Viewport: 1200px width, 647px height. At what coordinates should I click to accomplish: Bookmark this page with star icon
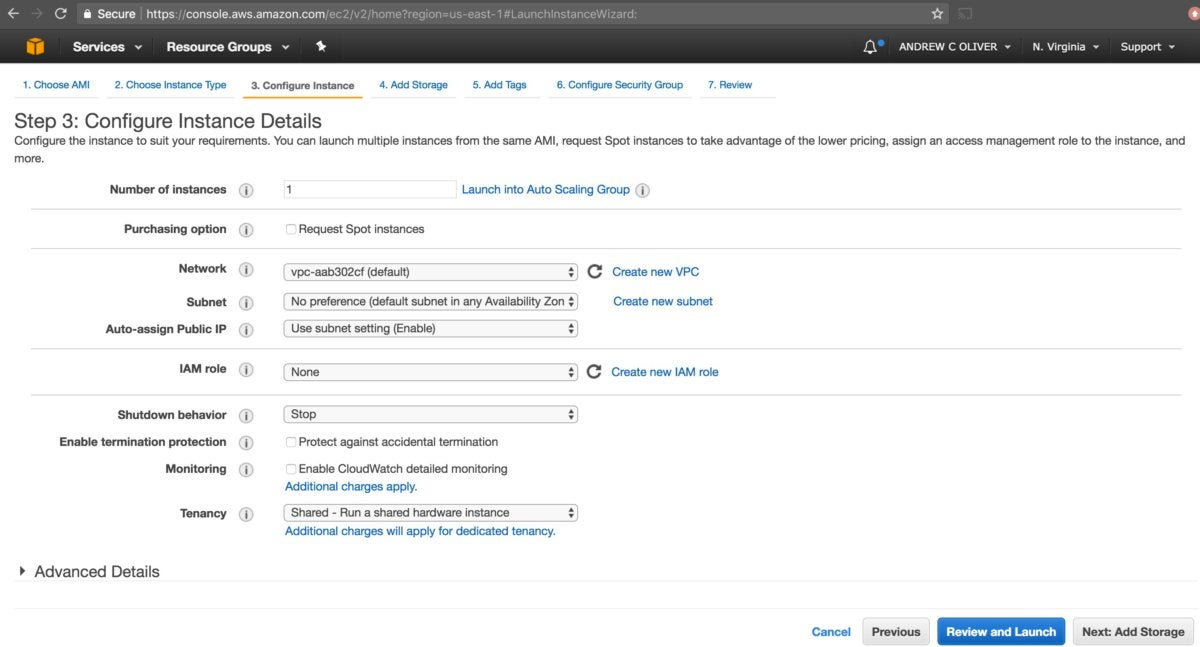coord(937,14)
